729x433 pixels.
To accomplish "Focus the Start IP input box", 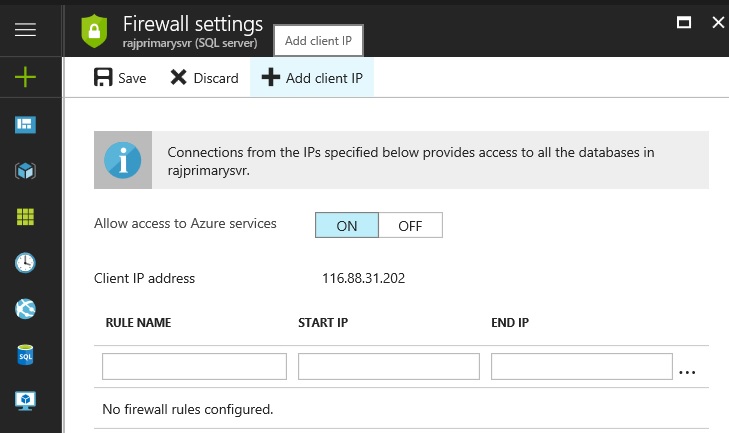I will [390, 367].
